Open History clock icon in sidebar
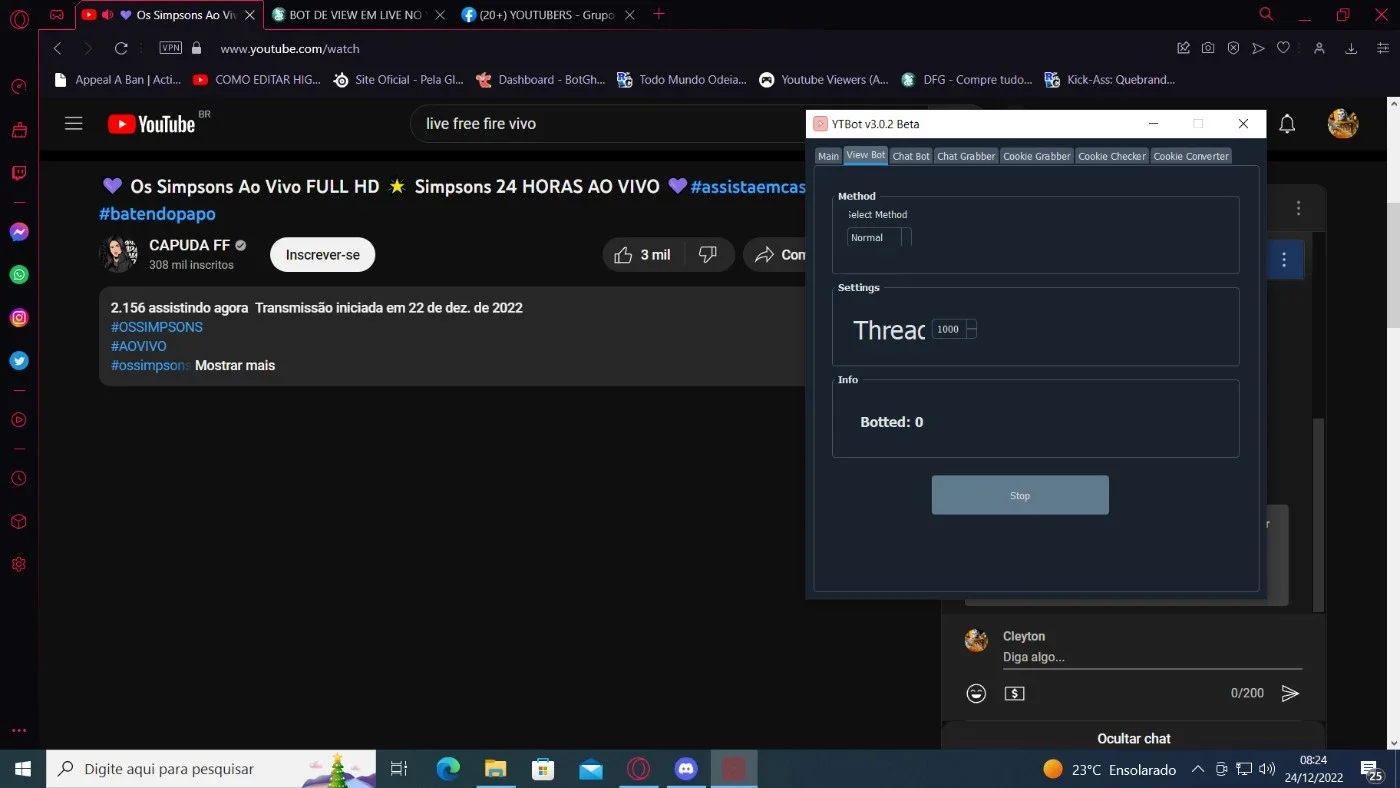The height and width of the screenshot is (788, 1400). [x=19, y=479]
